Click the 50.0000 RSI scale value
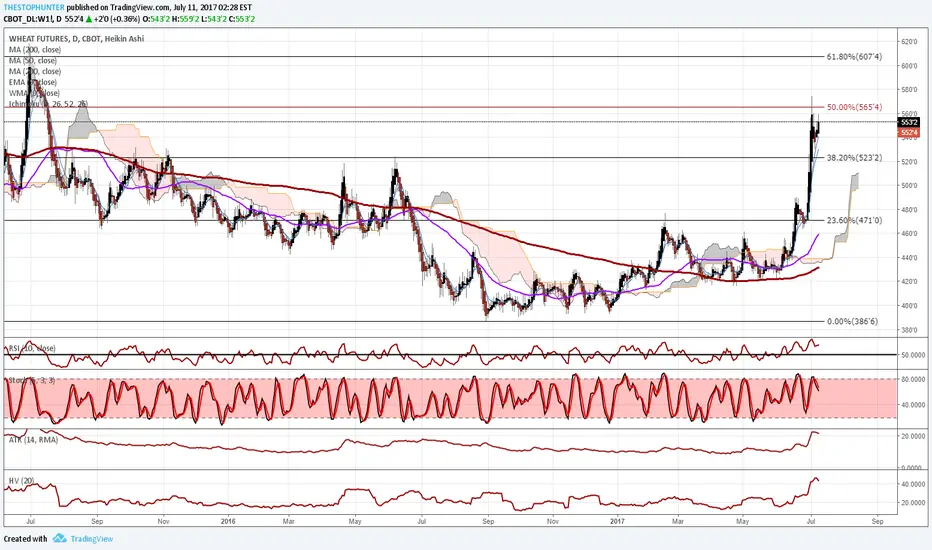This screenshot has width=932, height=550. pyautogui.click(x=912, y=354)
